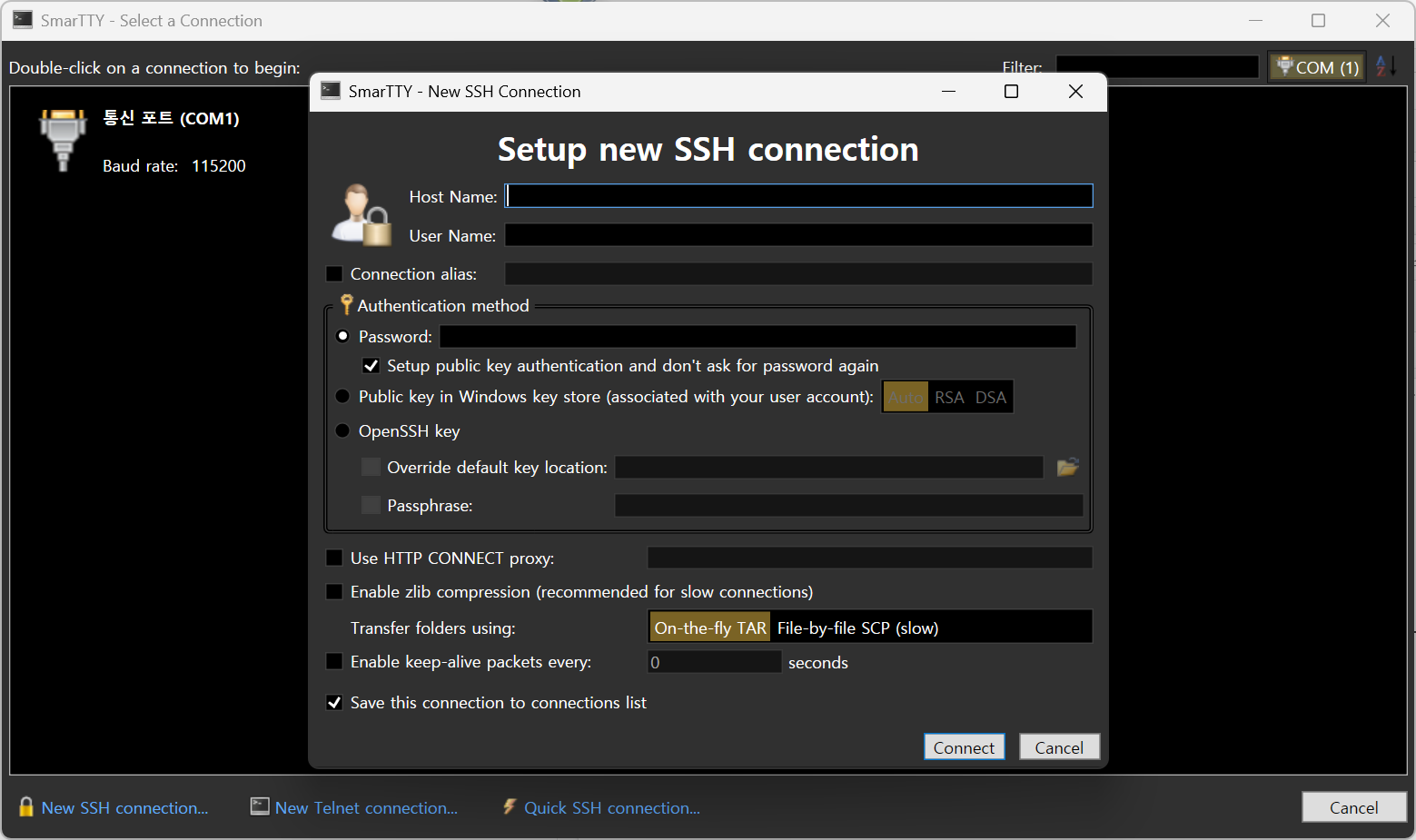
Task: Click the terminal icon for New Telnet connection
Action: (x=260, y=807)
